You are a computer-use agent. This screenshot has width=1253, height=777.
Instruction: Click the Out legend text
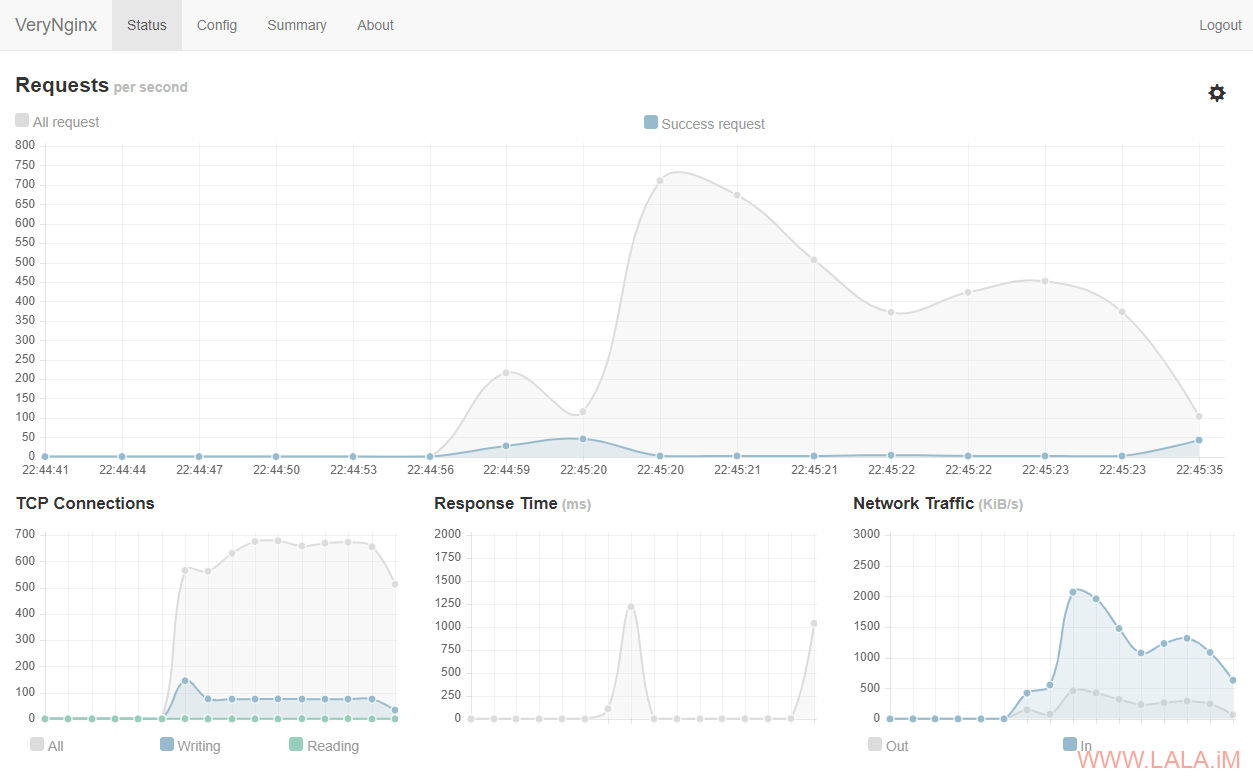pyautogui.click(x=897, y=746)
